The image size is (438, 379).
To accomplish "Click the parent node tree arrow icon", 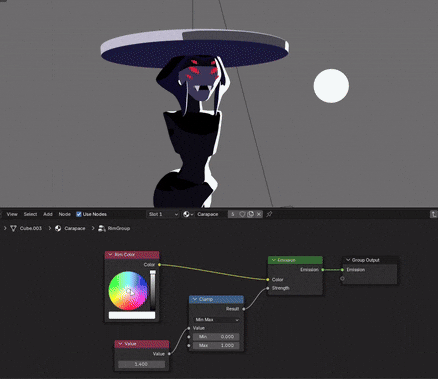I will tap(434, 214).
